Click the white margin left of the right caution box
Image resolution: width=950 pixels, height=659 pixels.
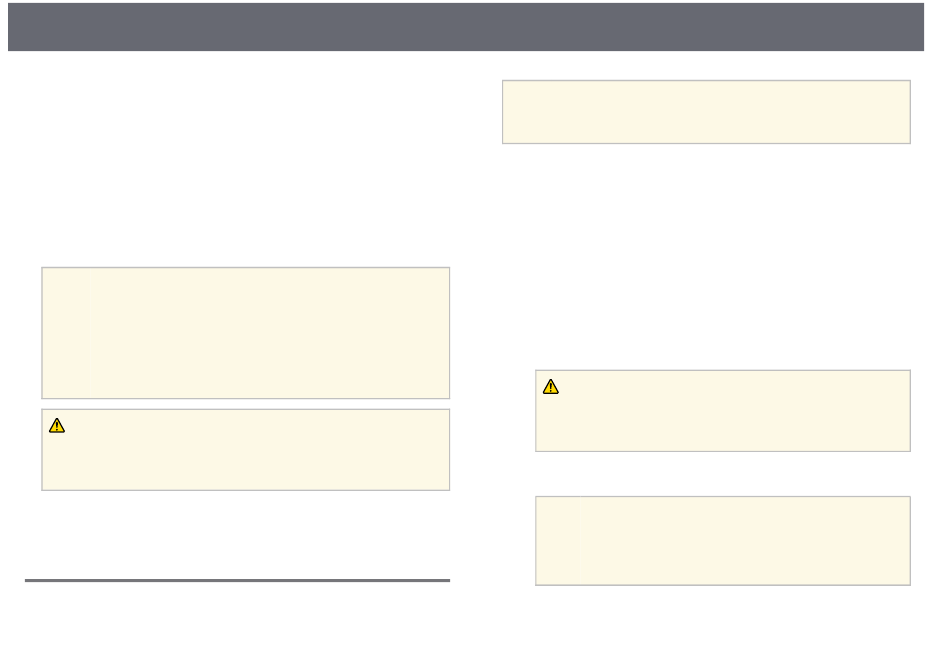click(518, 411)
